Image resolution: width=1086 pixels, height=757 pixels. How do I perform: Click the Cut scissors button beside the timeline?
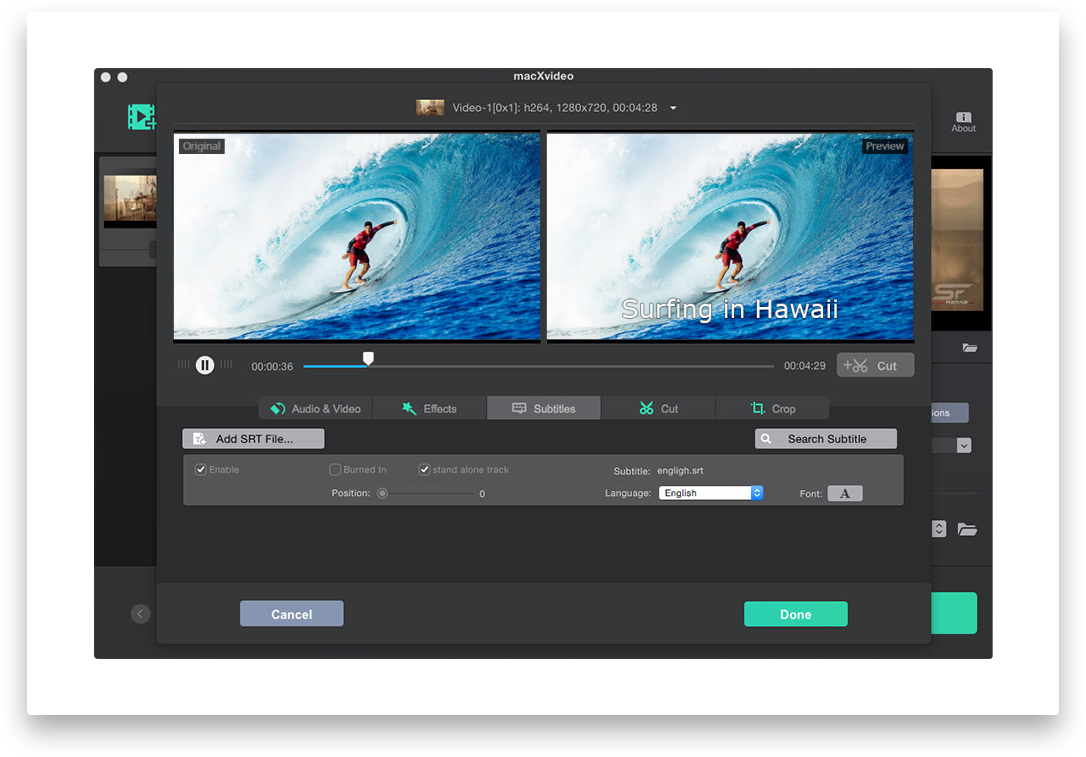click(875, 366)
